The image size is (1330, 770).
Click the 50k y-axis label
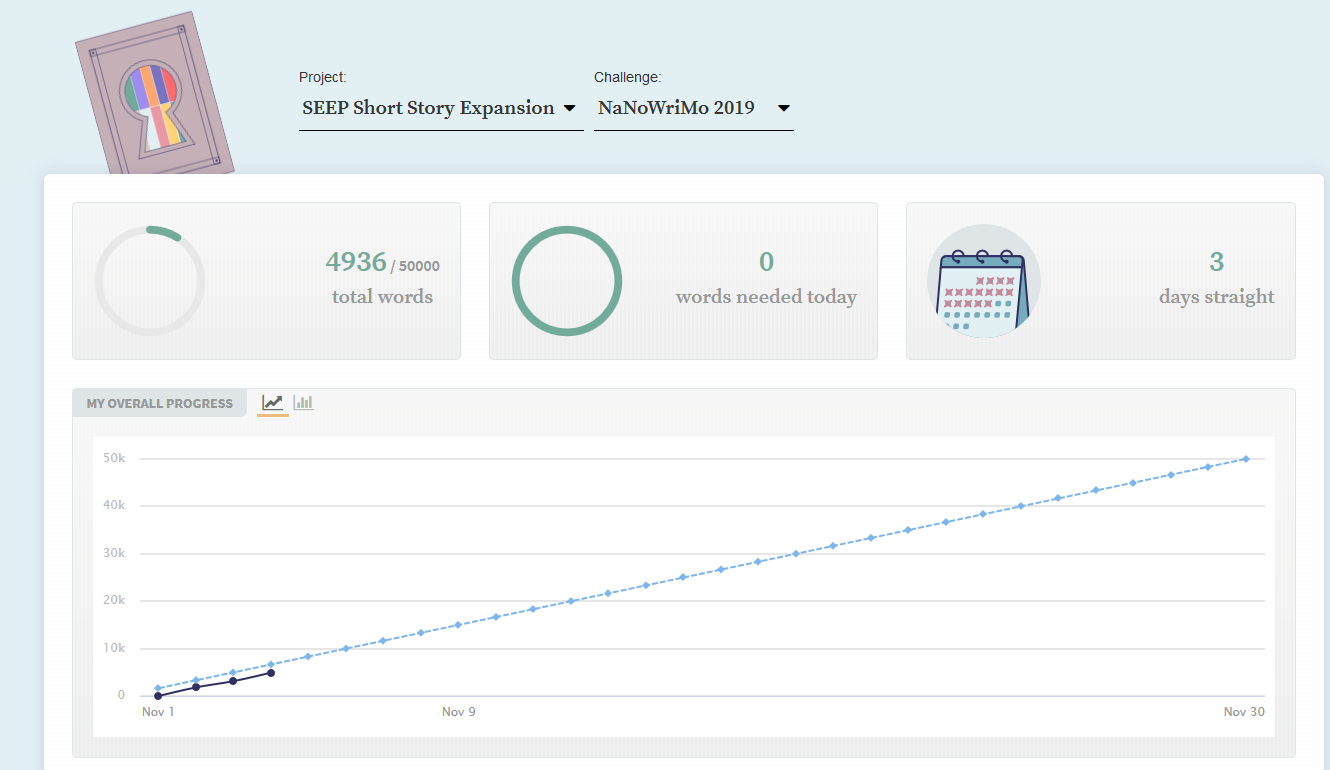point(113,458)
